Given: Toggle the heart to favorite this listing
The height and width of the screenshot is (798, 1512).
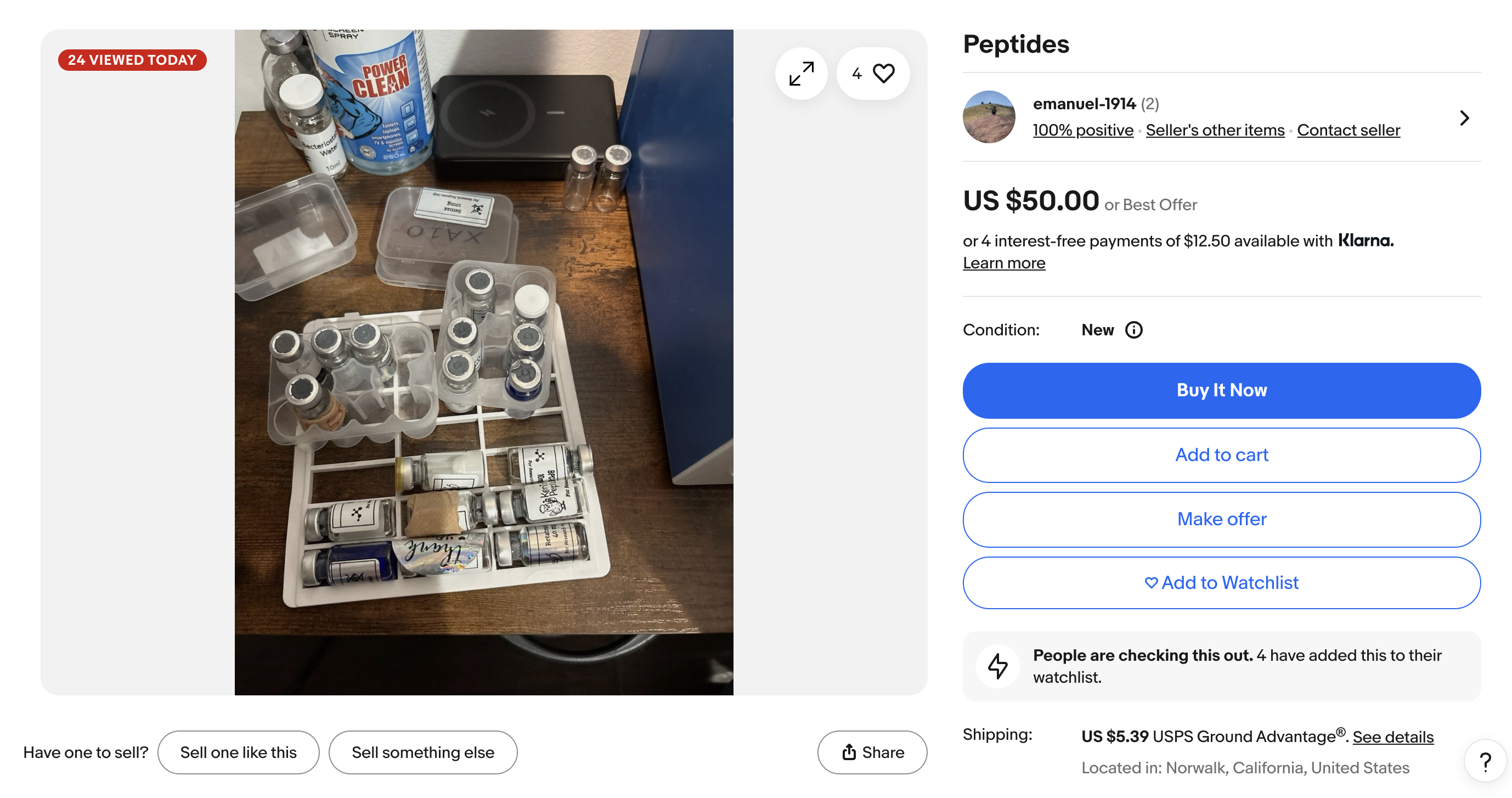Looking at the screenshot, I should tap(883, 73).
